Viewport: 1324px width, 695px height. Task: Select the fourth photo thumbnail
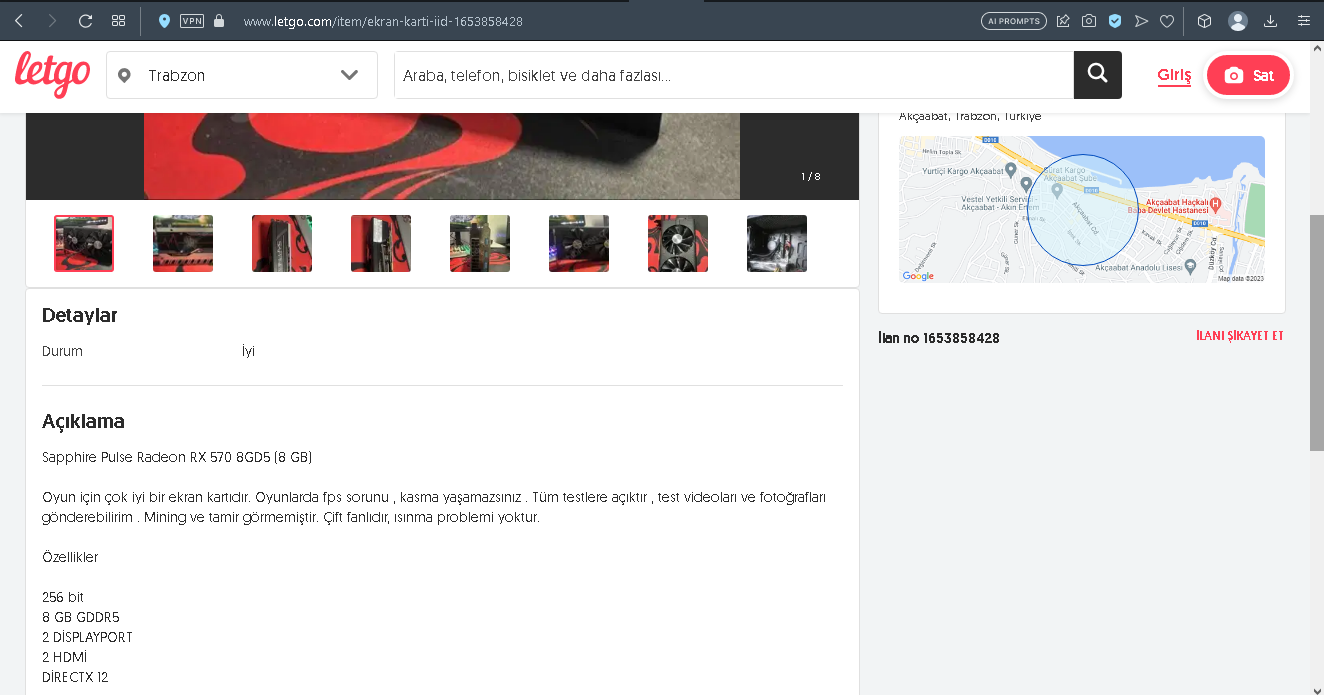pos(381,243)
